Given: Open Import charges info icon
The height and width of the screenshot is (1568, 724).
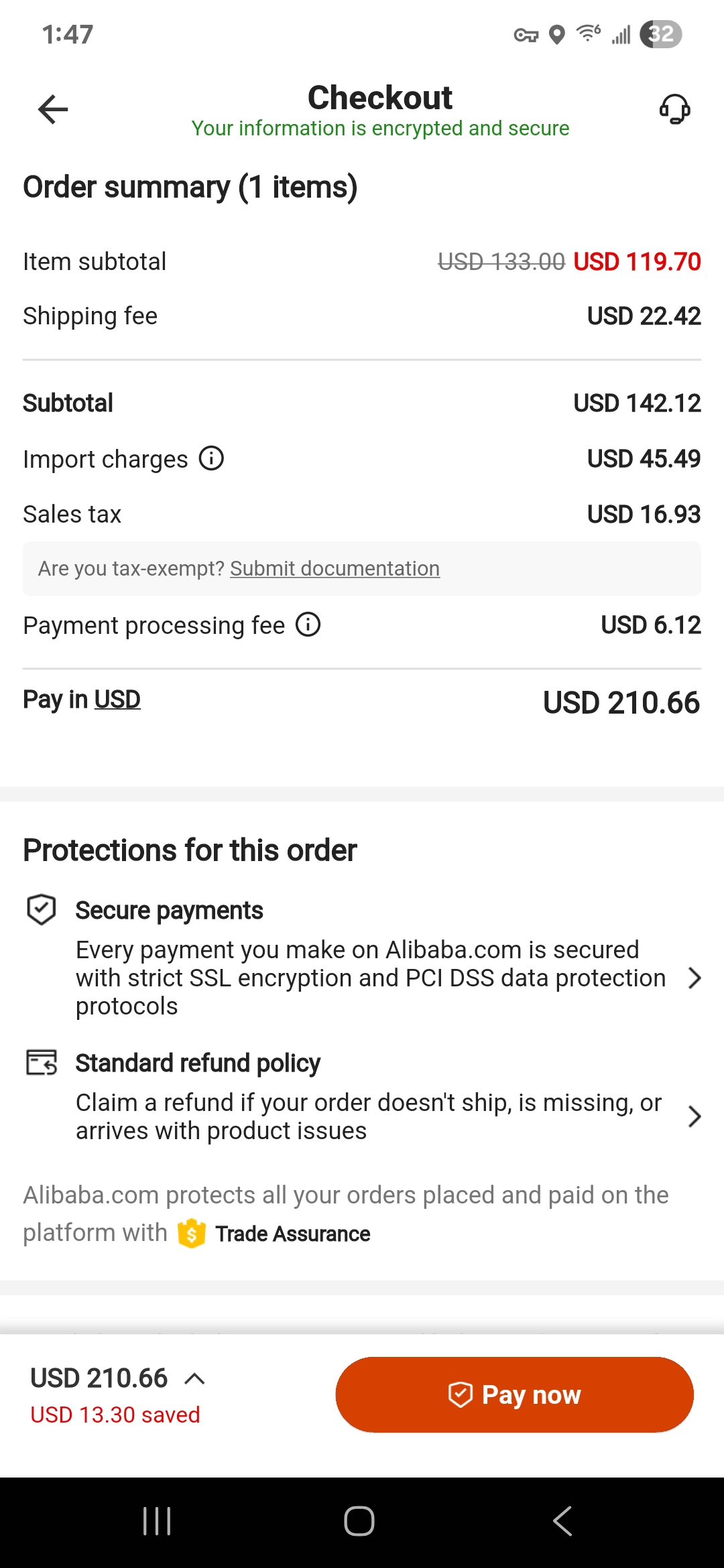Looking at the screenshot, I should [212, 459].
